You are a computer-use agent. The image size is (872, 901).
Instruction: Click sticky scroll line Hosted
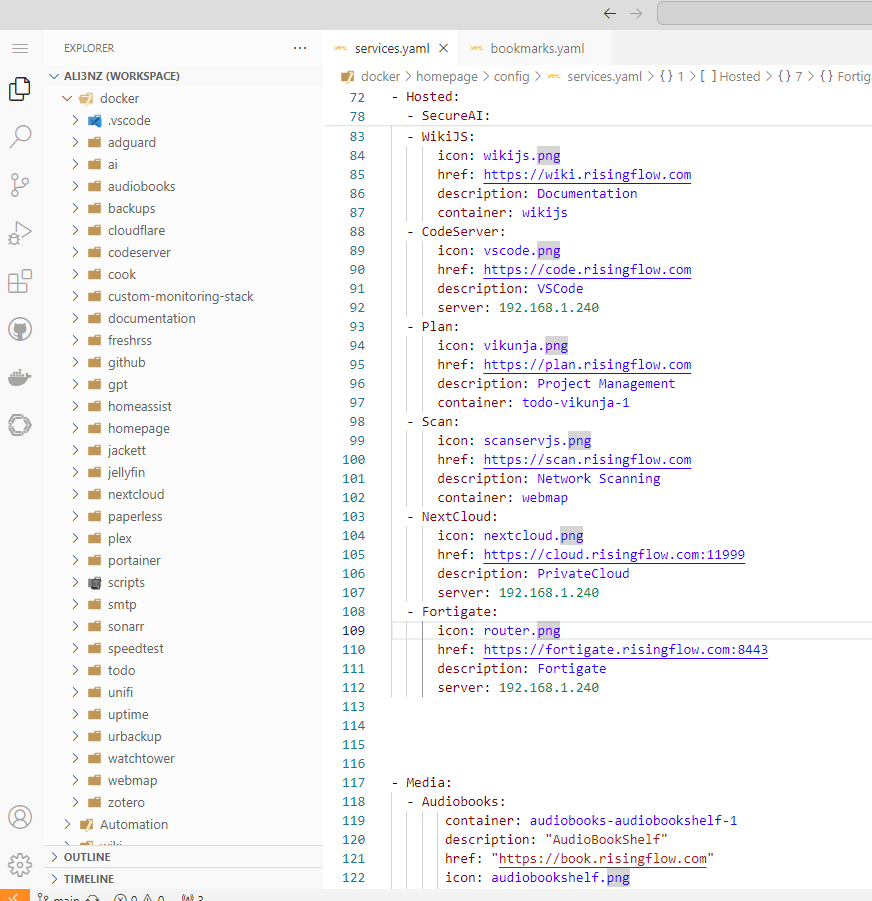(432, 97)
